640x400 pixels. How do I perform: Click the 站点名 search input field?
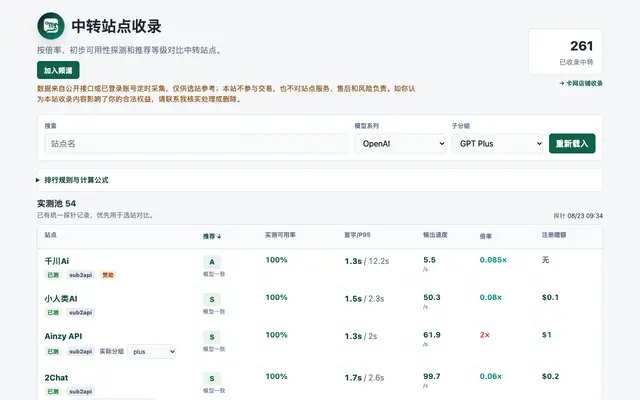point(196,144)
